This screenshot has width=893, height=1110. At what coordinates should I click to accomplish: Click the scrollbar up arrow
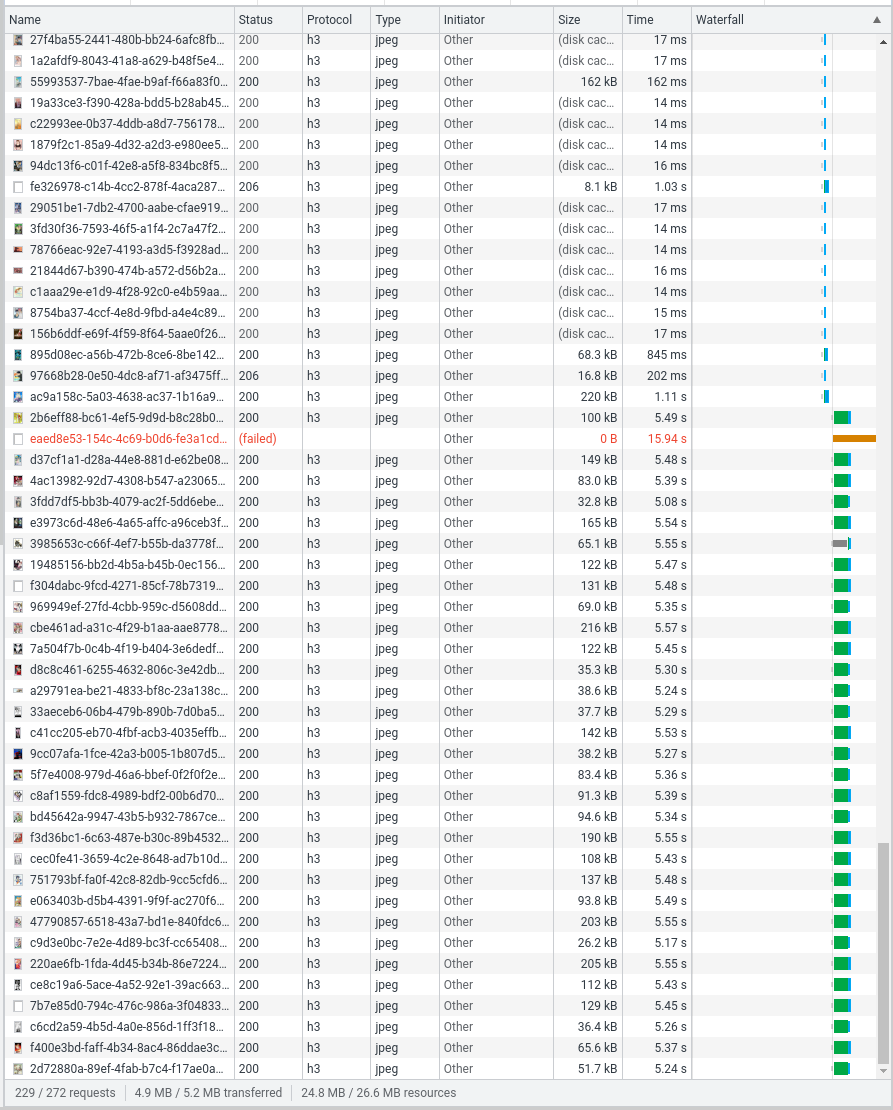pyautogui.click(x=884, y=41)
